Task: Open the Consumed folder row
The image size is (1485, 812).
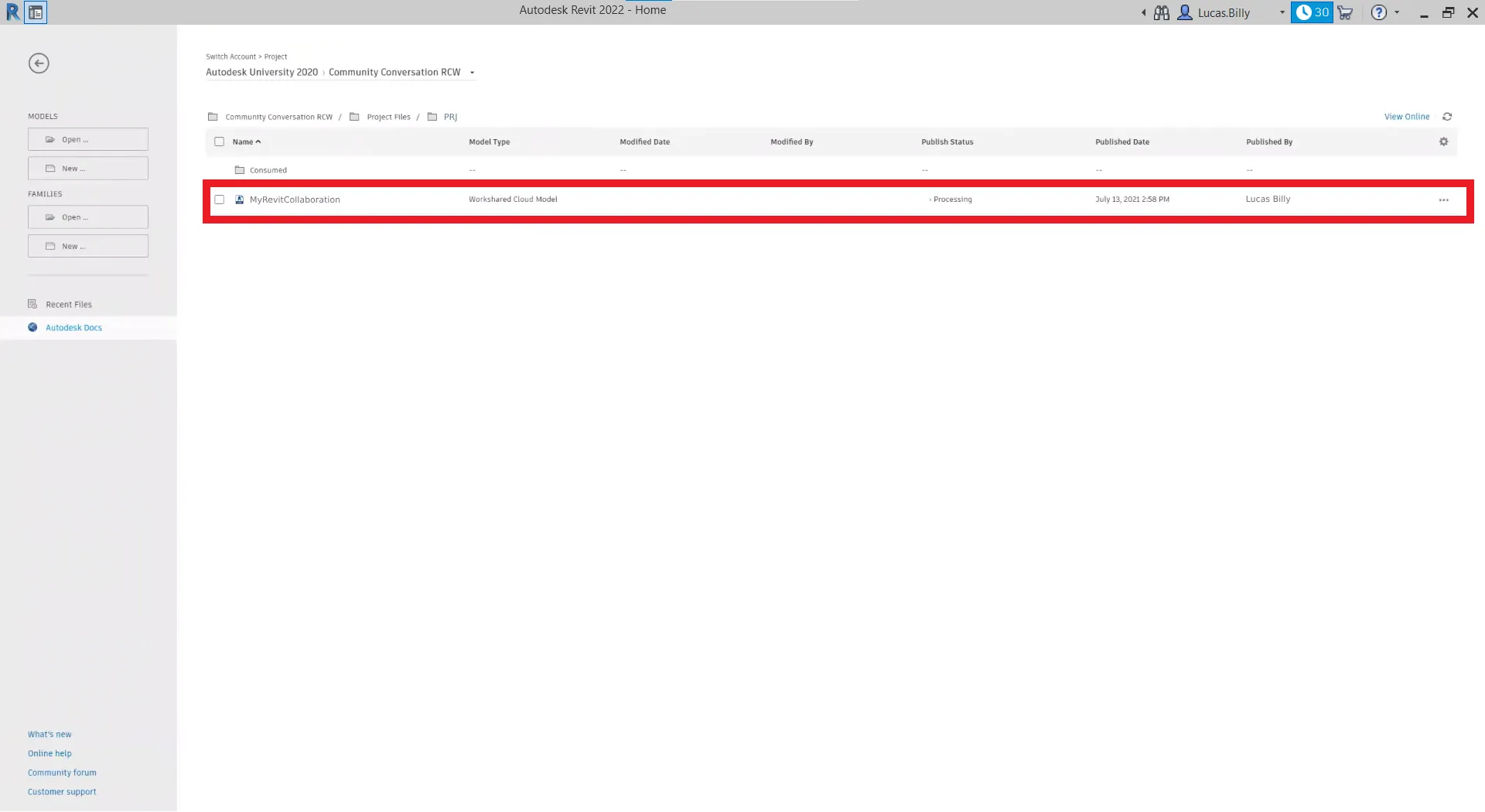Action: point(831,170)
